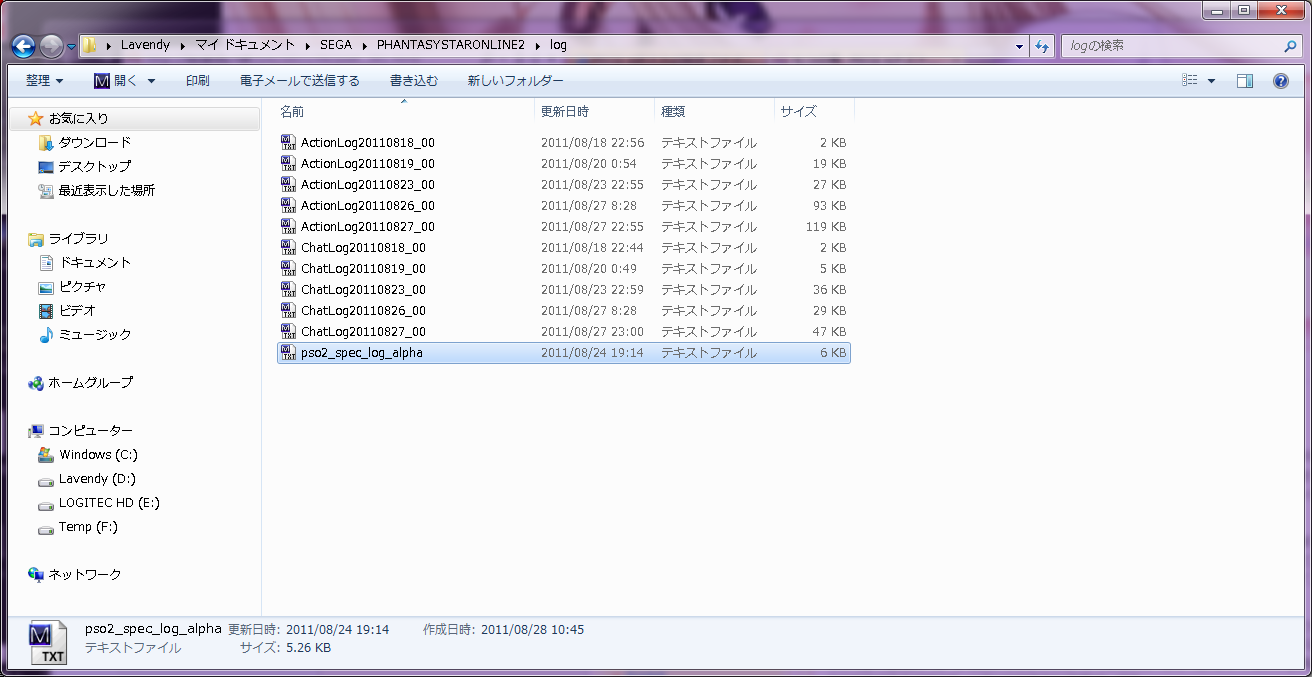Select file ChatLog20110826_00

pyautogui.click(x=564, y=310)
